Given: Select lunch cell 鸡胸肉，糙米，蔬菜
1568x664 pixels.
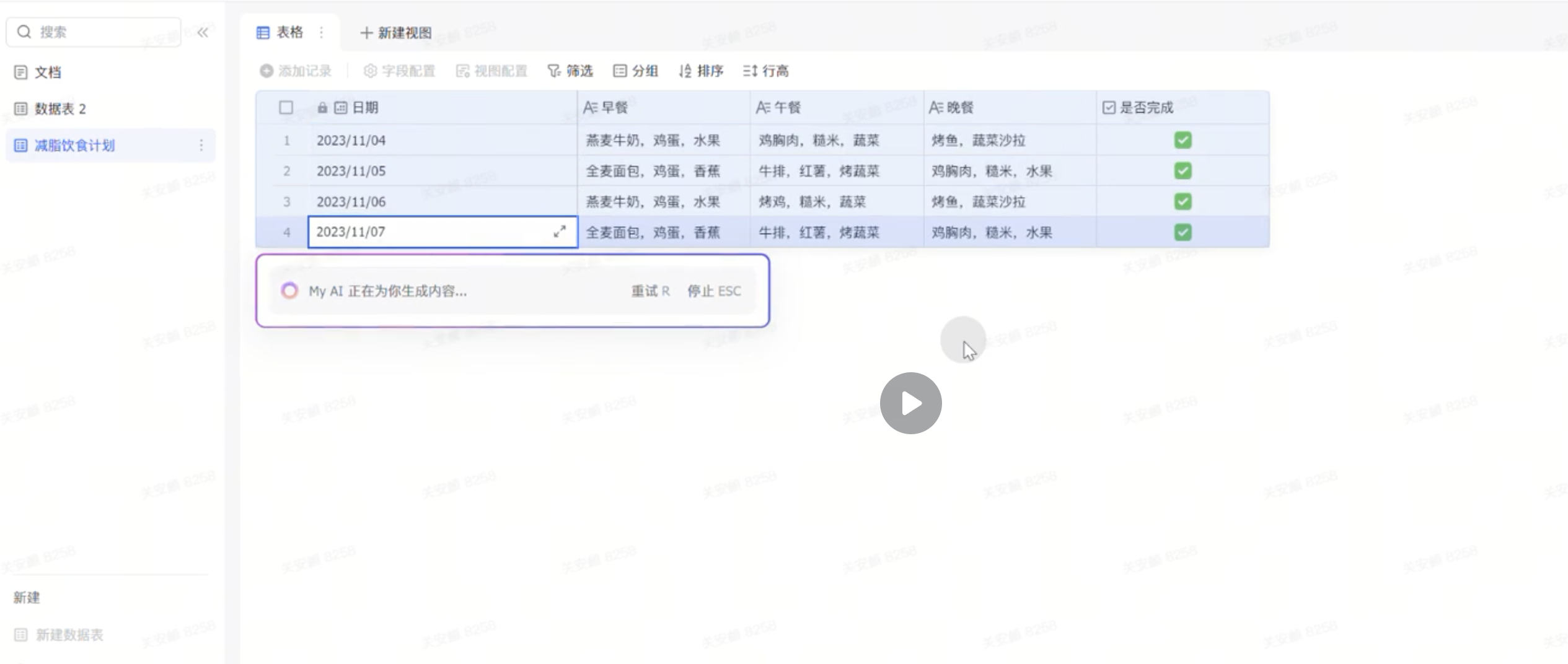Looking at the screenshot, I should click(x=837, y=140).
